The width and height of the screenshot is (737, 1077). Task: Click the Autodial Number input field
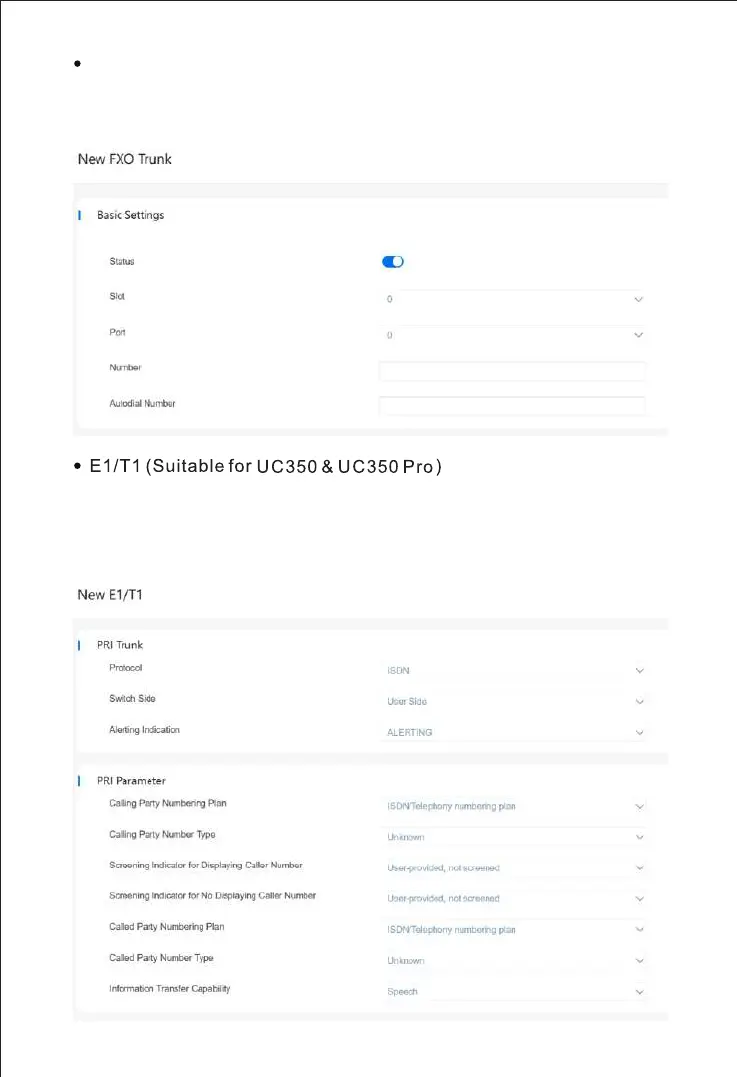coord(511,406)
